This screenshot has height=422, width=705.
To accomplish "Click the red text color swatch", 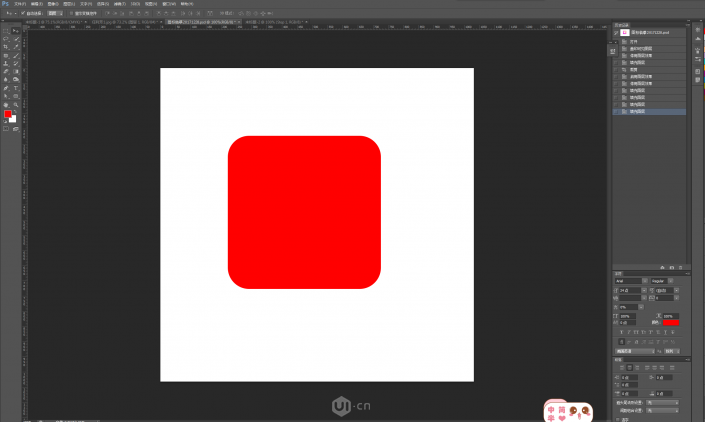I will (x=671, y=322).
